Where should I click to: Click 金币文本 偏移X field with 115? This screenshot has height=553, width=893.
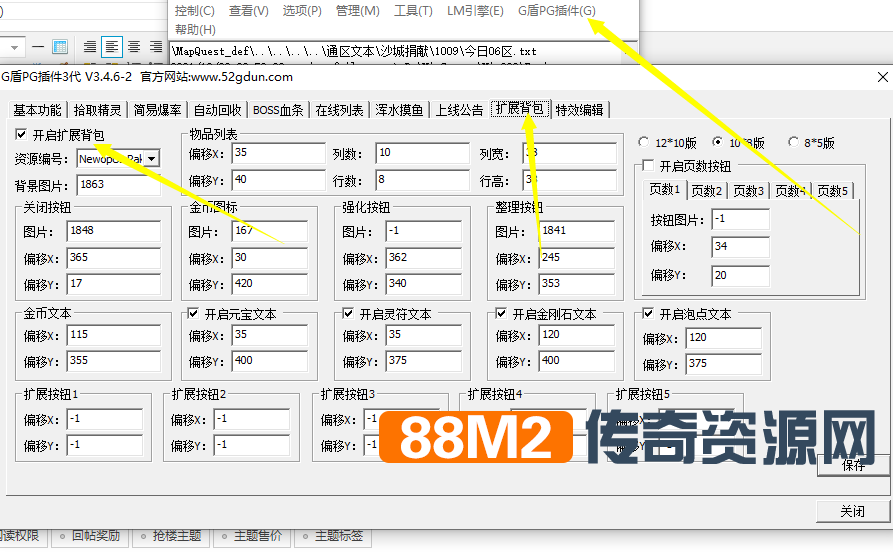(114, 335)
